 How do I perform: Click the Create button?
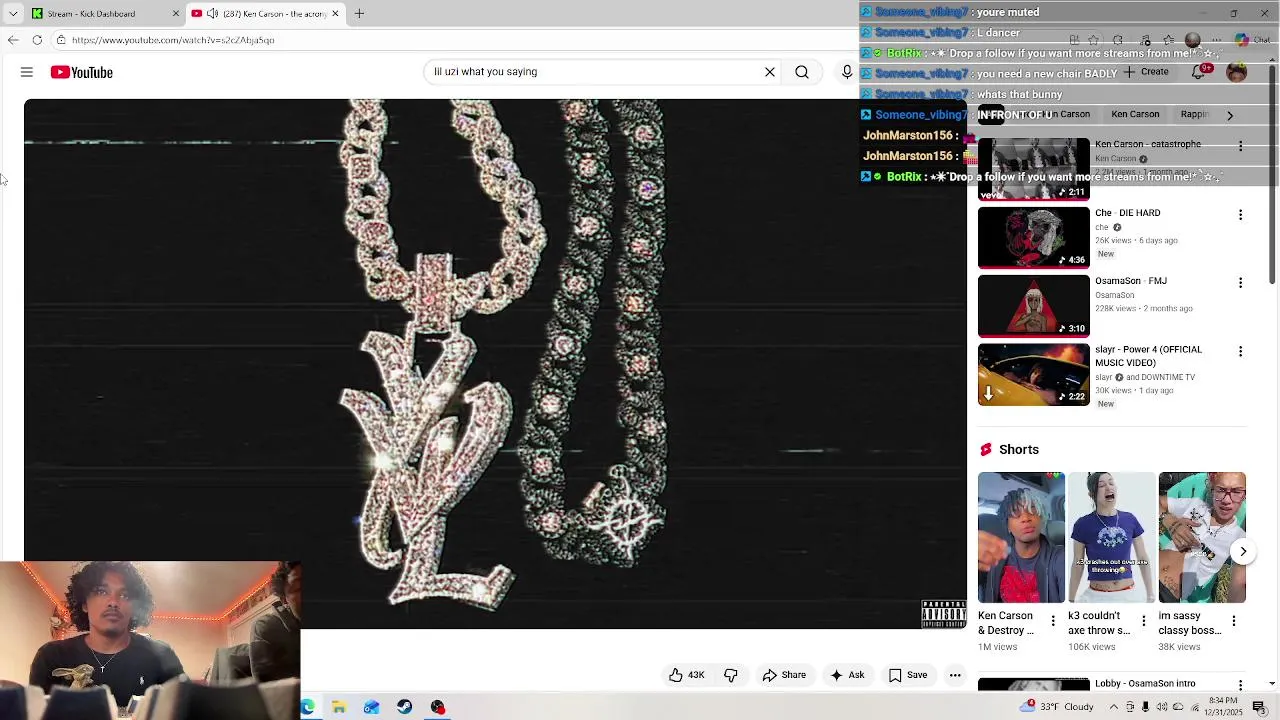point(1146,72)
